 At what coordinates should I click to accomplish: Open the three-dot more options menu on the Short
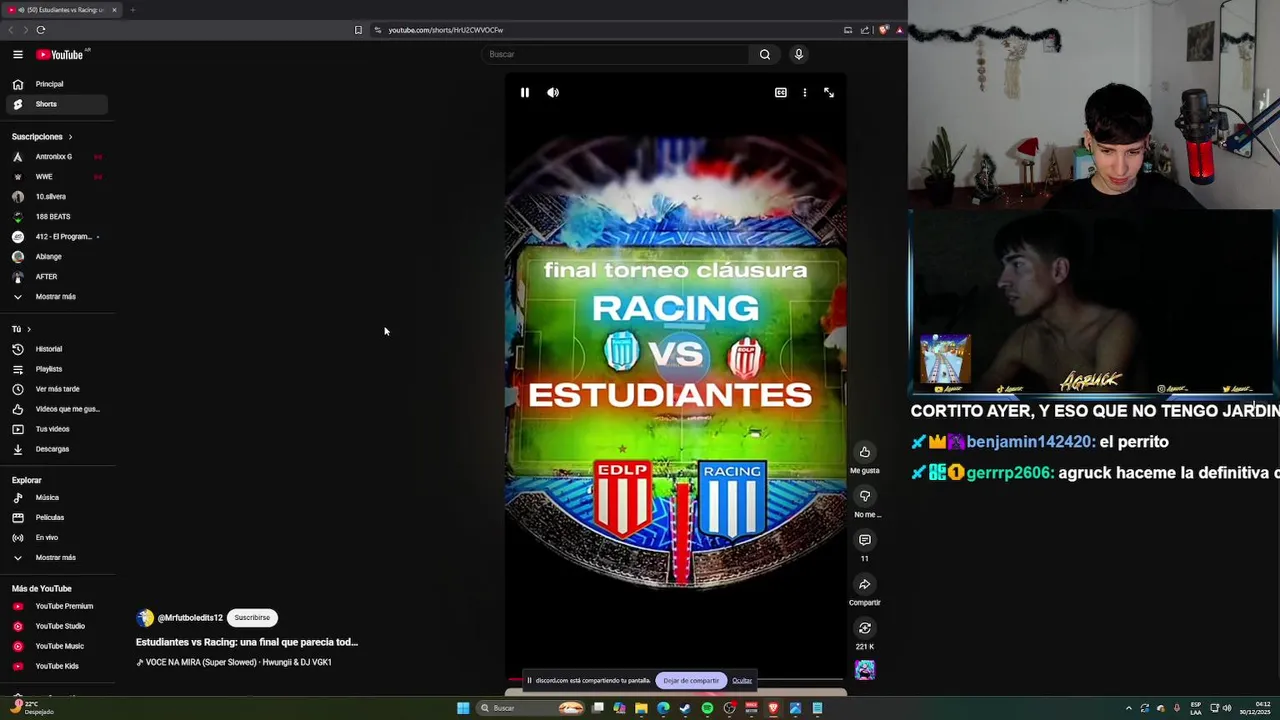pyautogui.click(x=805, y=92)
